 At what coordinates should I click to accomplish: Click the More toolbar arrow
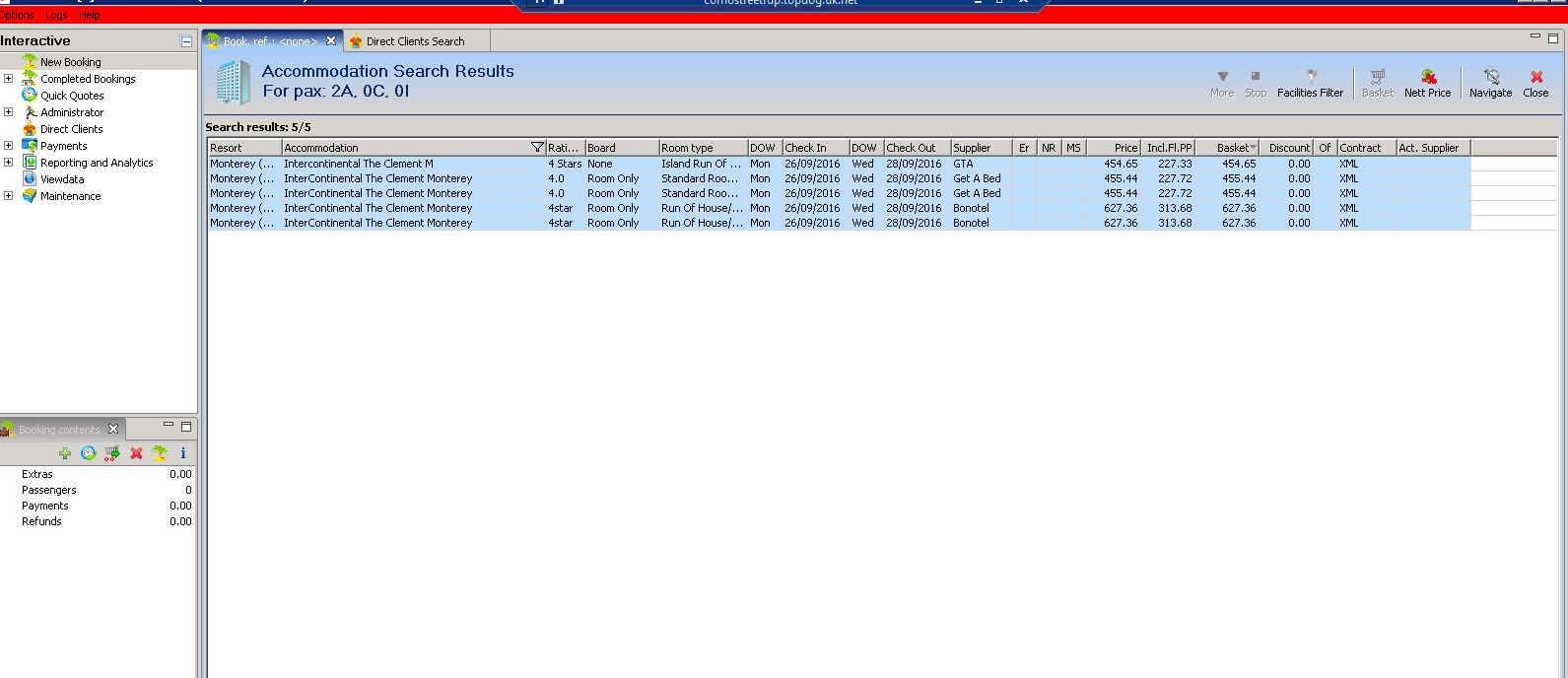pyautogui.click(x=1222, y=84)
